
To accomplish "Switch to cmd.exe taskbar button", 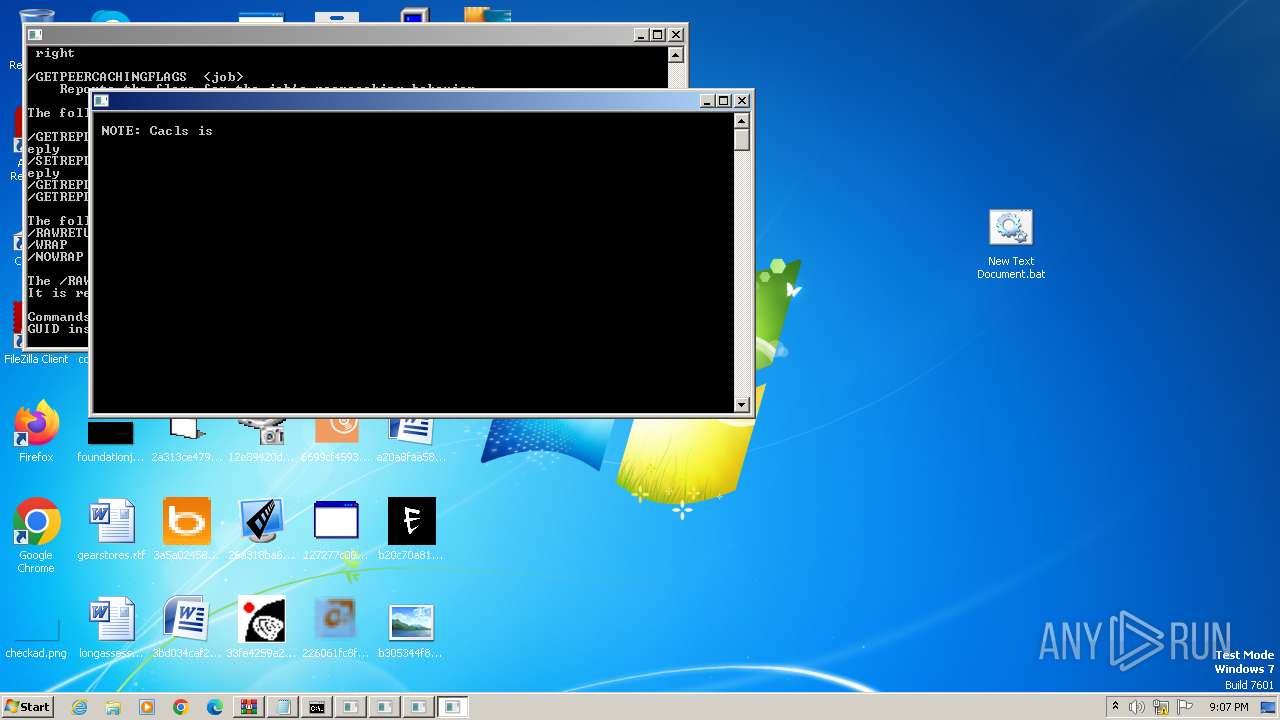I will pos(317,707).
